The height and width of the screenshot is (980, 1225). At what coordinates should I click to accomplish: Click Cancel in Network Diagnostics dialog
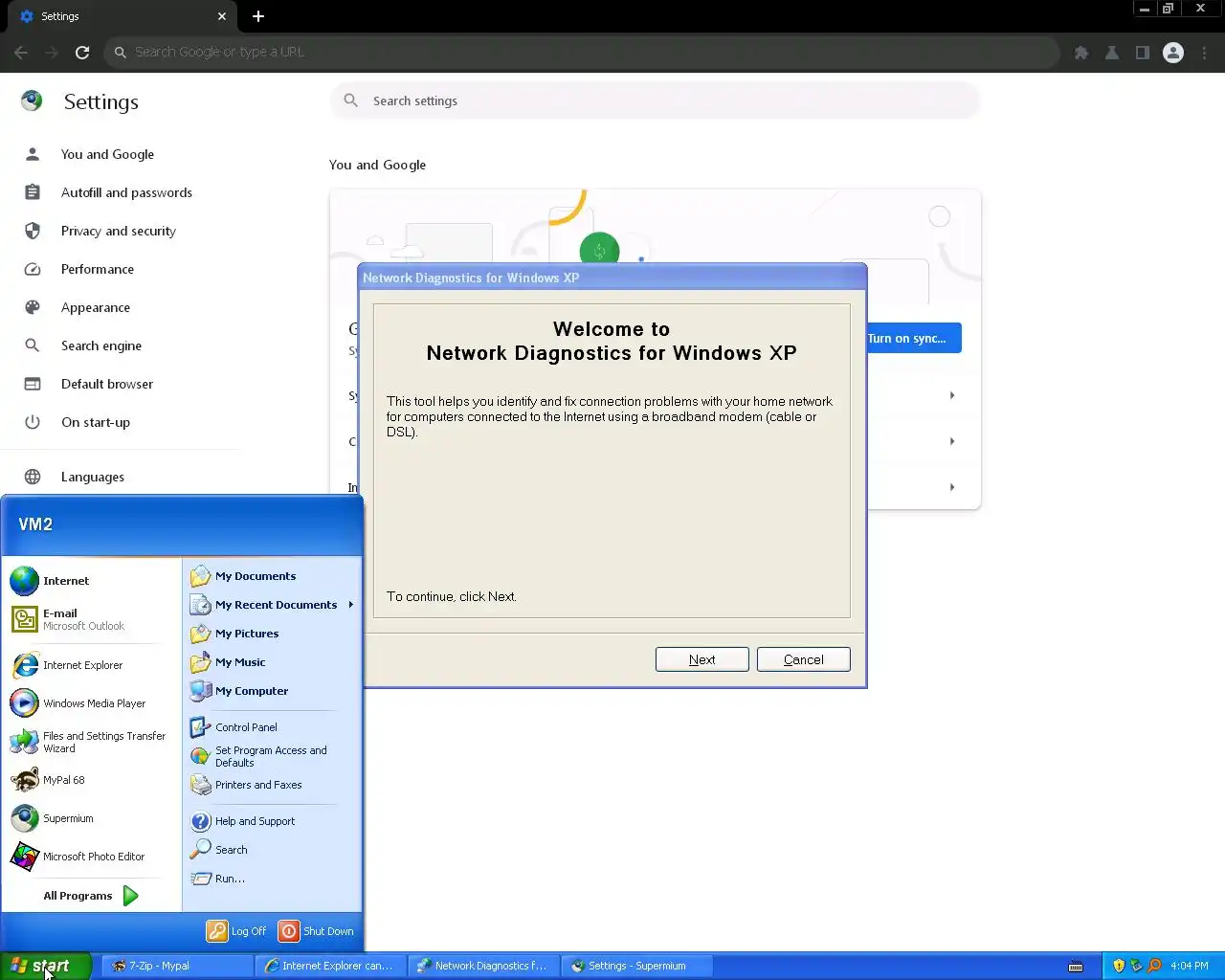pyautogui.click(x=803, y=659)
